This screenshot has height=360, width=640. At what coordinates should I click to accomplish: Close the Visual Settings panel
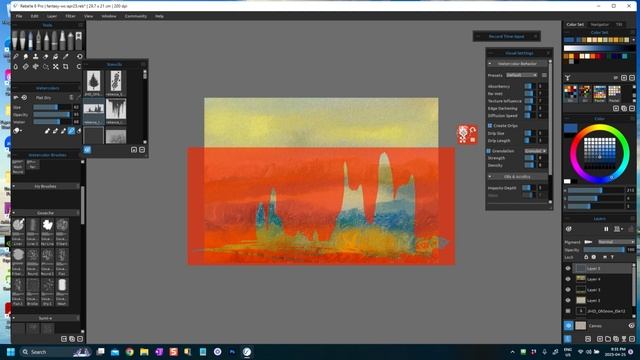548,53
